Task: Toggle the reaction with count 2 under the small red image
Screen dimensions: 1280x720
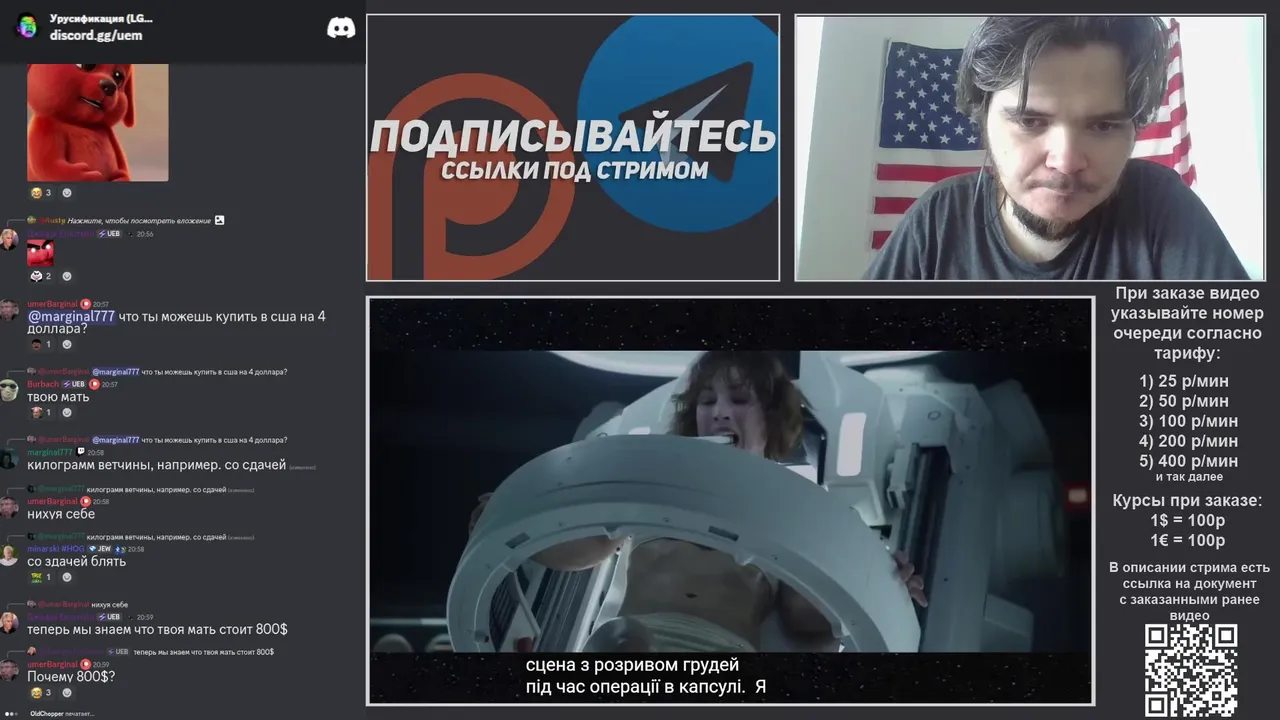Action: [41, 276]
